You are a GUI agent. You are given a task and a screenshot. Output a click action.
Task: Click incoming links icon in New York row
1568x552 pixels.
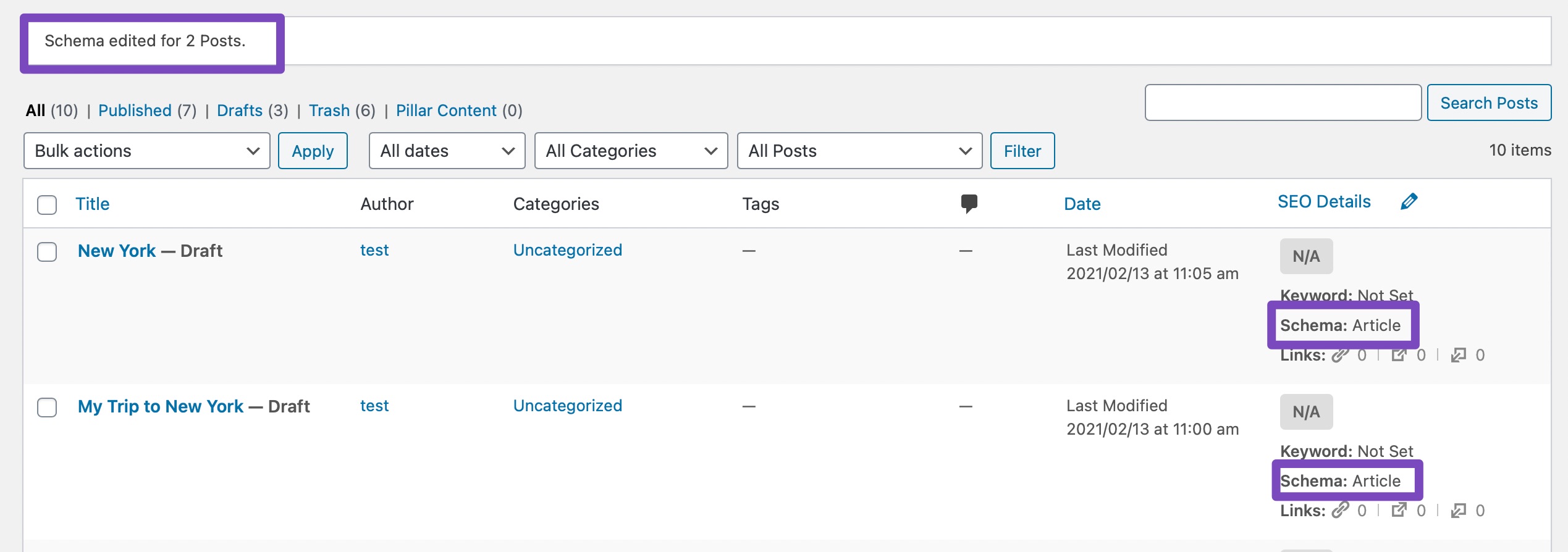[x=1458, y=356]
